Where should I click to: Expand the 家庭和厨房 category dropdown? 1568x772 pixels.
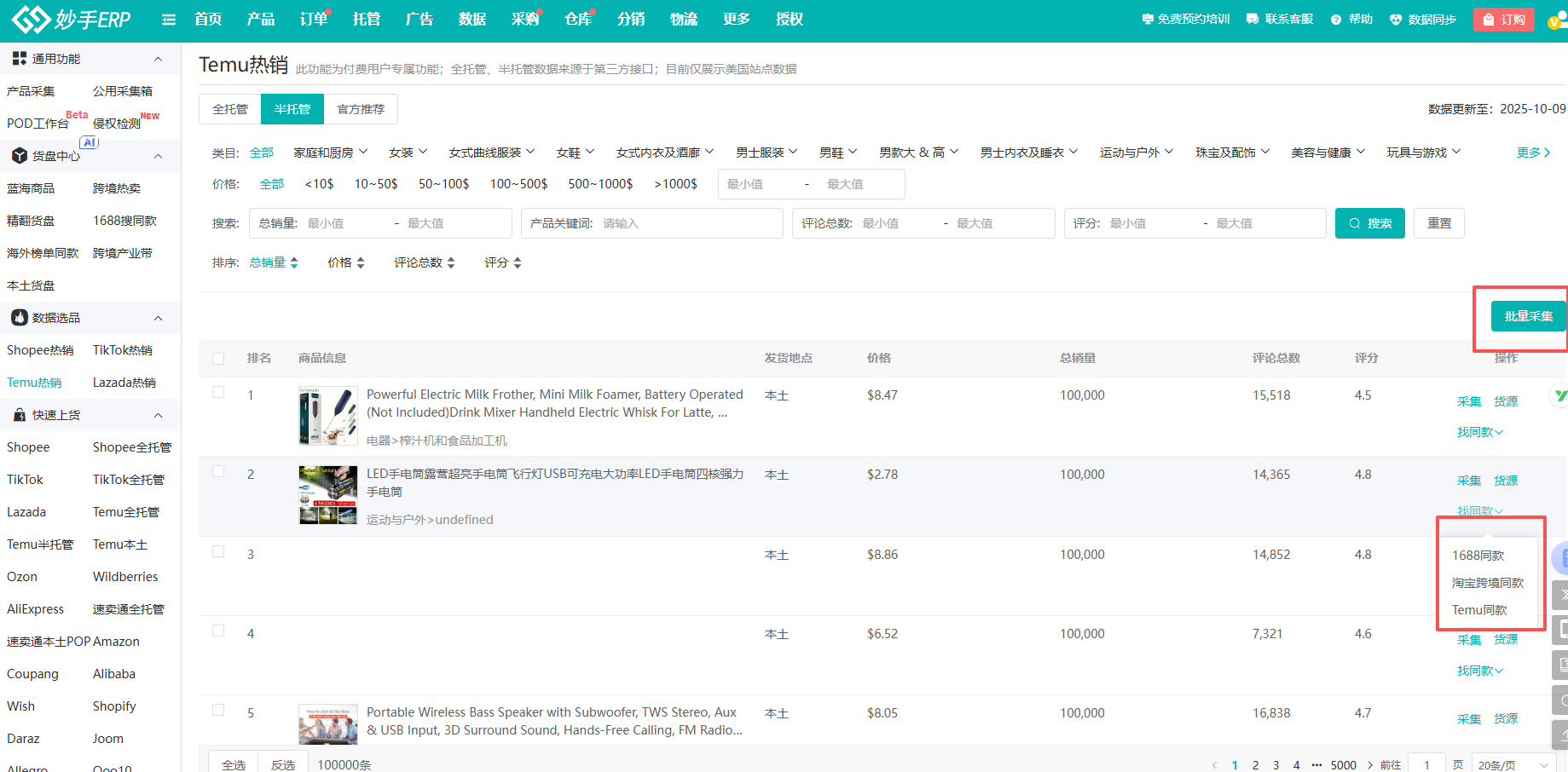330,153
